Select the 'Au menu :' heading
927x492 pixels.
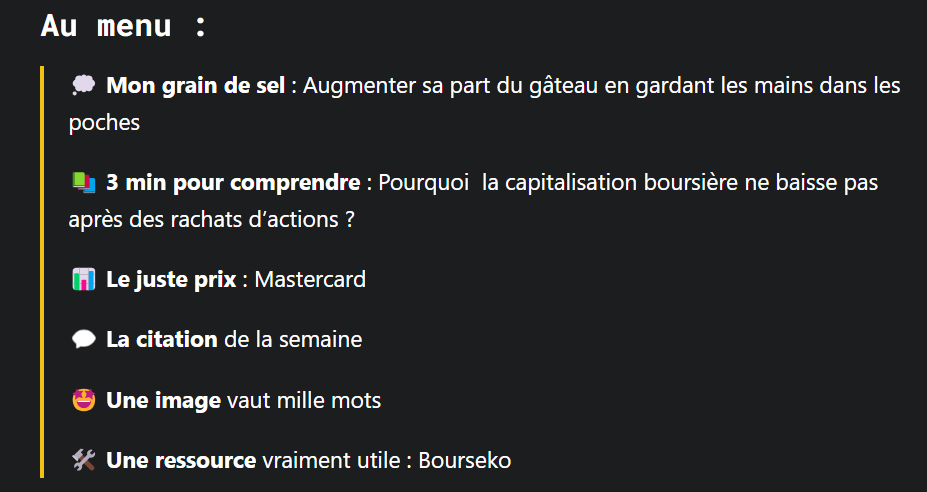pyautogui.click(x=124, y=26)
